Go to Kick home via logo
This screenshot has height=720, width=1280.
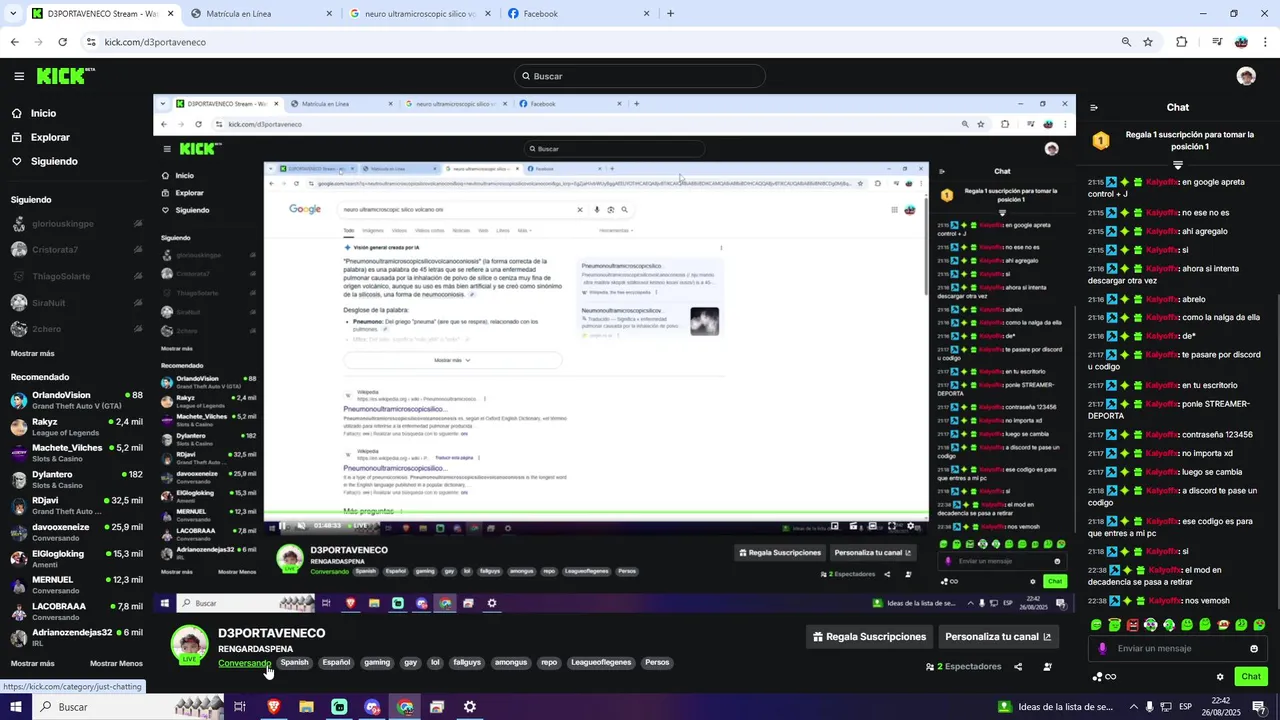point(65,76)
